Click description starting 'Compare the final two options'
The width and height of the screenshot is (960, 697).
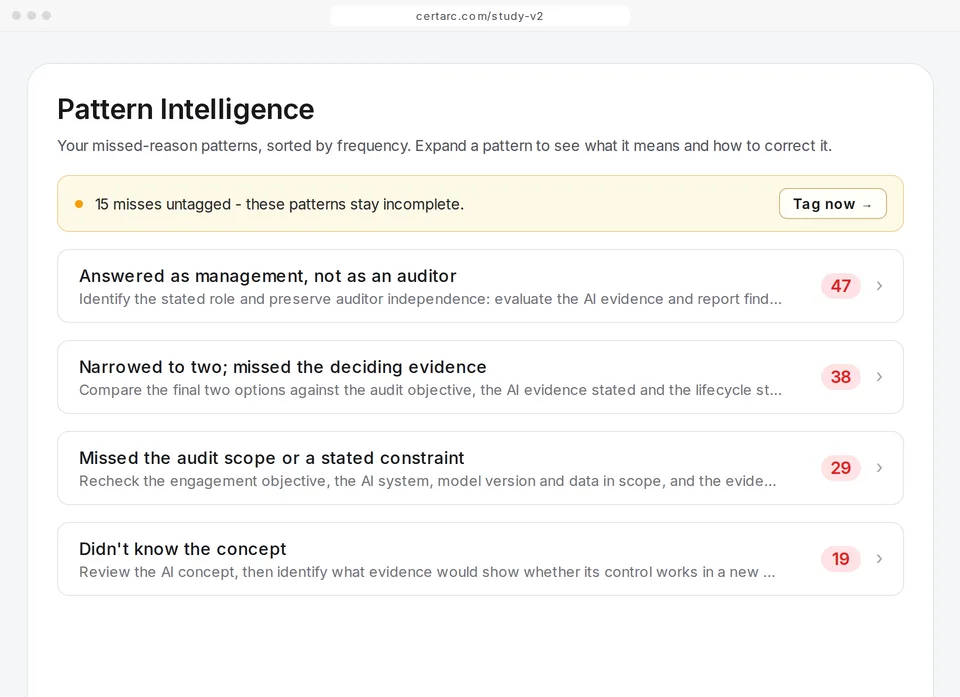[x=430, y=390]
